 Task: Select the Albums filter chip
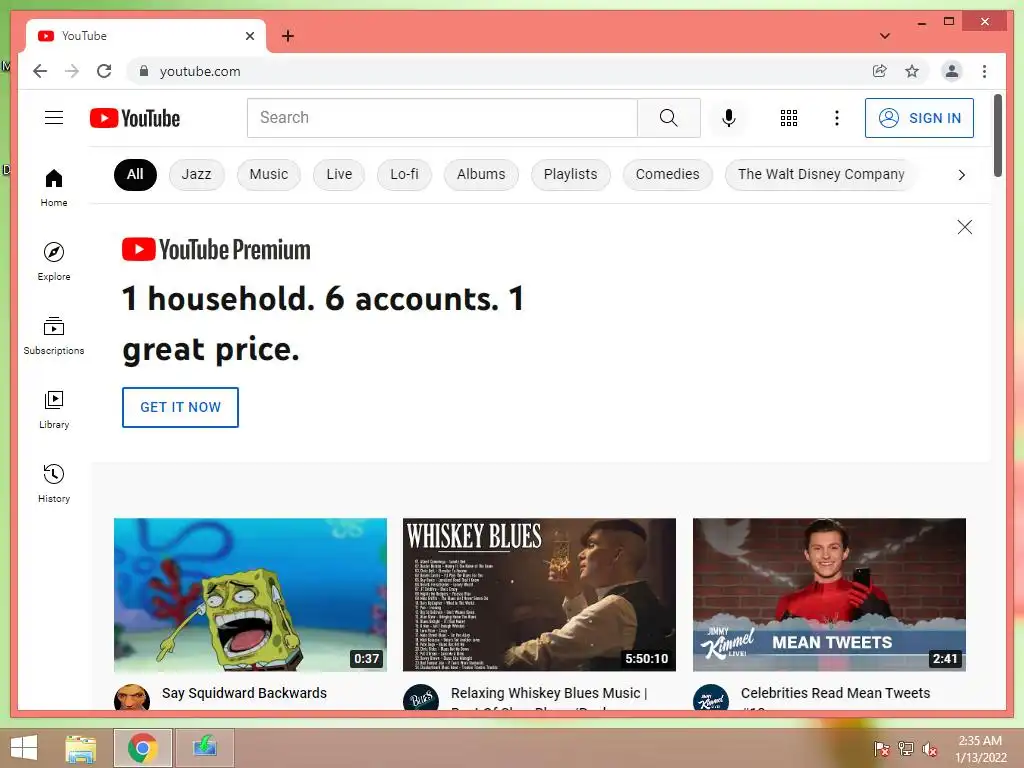coord(481,174)
